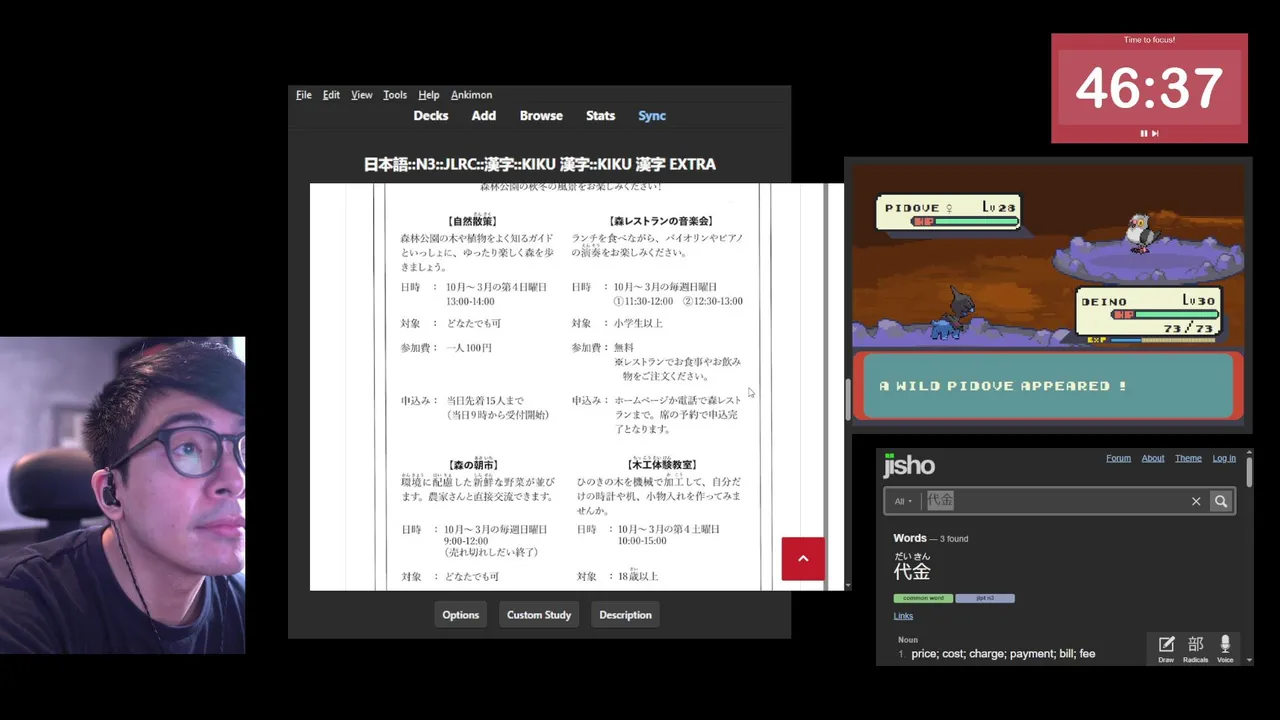Open the Jisho Theme link
The width and height of the screenshot is (1280, 720).
[x=1188, y=458]
